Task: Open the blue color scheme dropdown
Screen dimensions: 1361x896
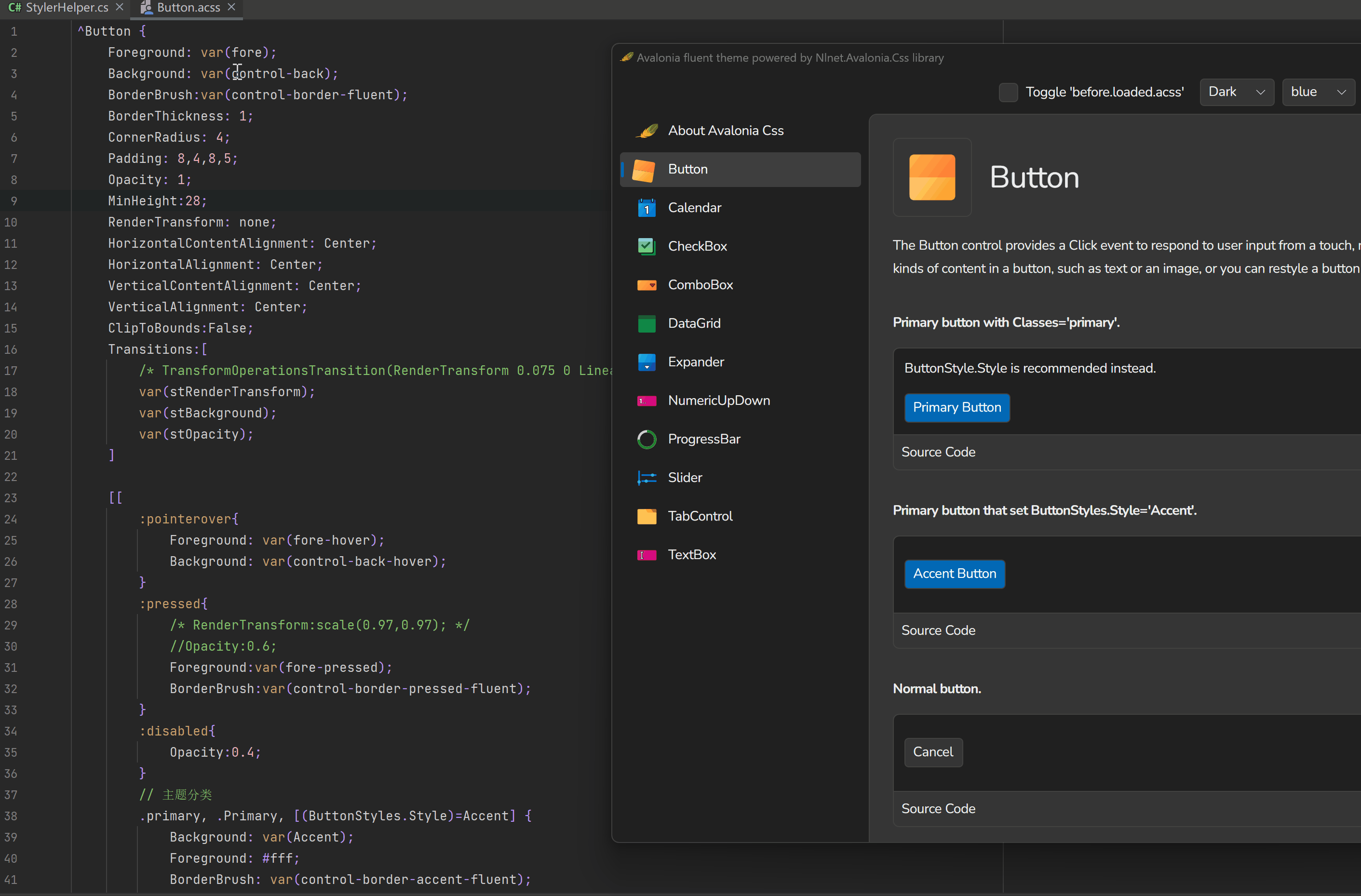Action: pos(1318,92)
